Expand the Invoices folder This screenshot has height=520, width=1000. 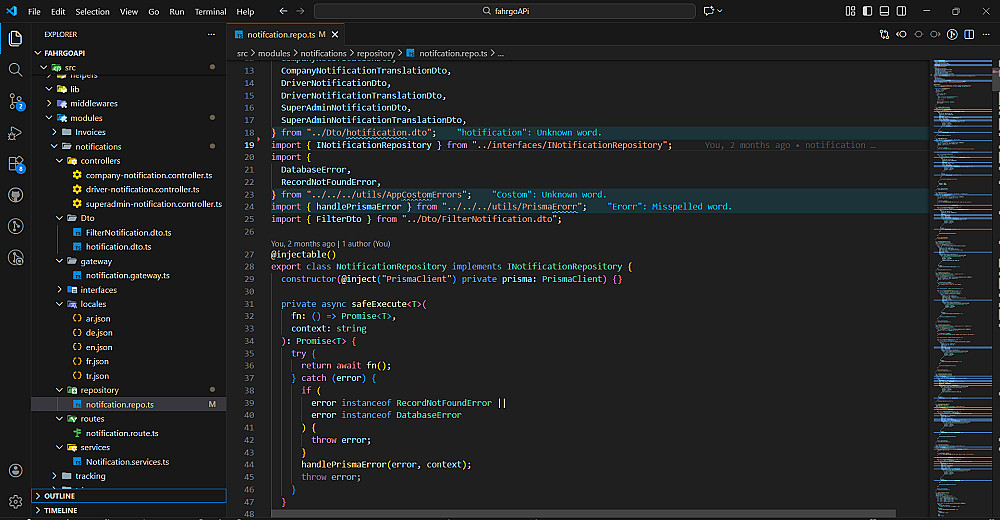click(x=90, y=132)
